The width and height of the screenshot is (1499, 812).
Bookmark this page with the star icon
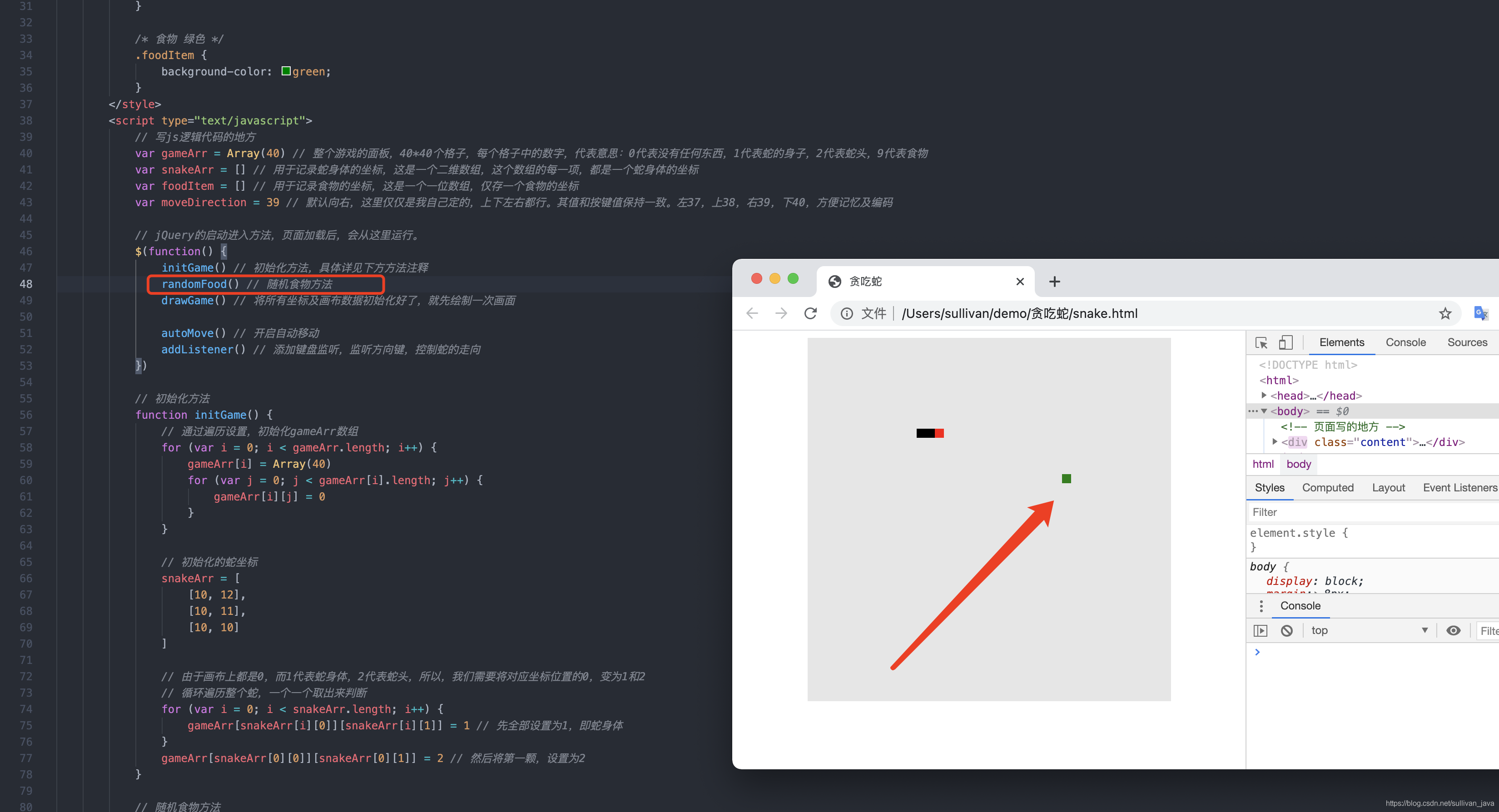point(1445,313)
